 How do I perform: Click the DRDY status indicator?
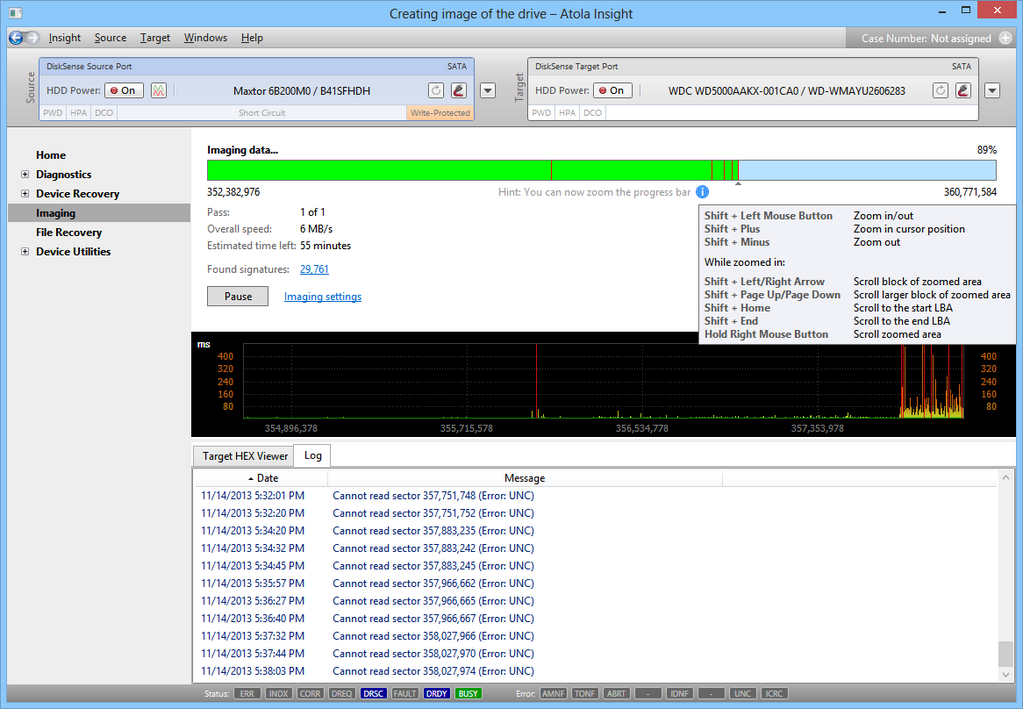click(x=436, y=693)
